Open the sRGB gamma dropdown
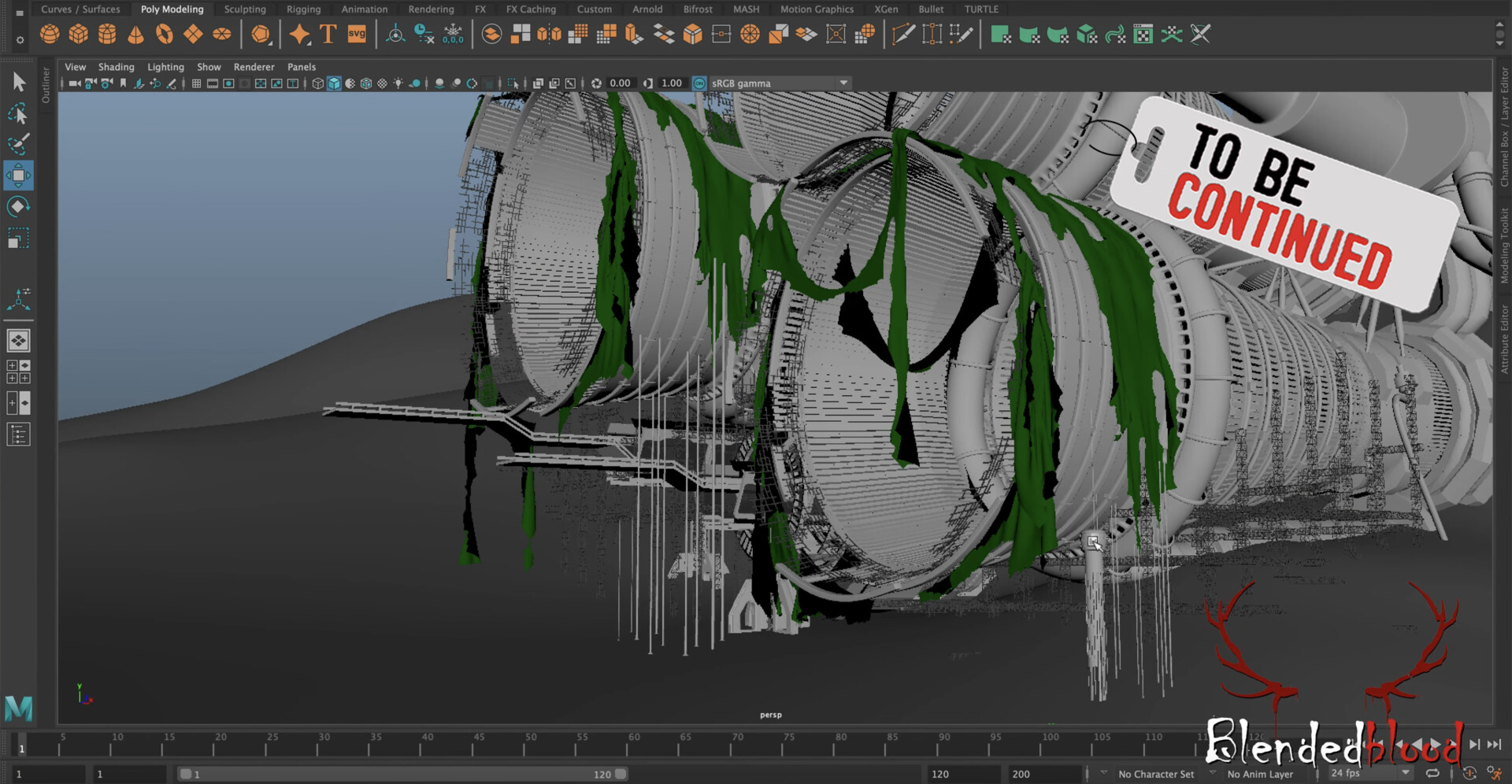The height and width of the screenshot is (784, 1512). tap(842, 83)
